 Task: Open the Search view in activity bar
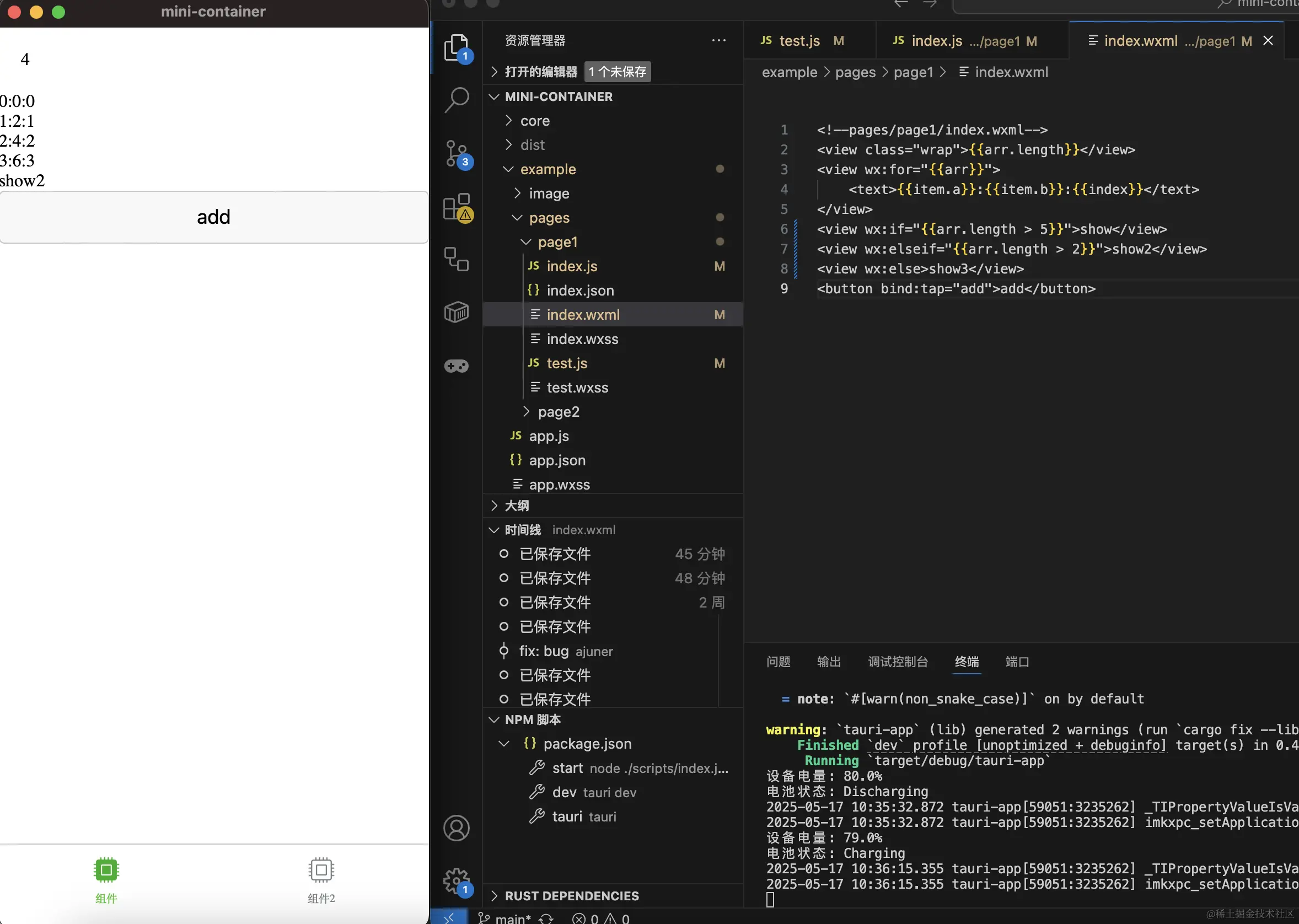coord(457,100)
